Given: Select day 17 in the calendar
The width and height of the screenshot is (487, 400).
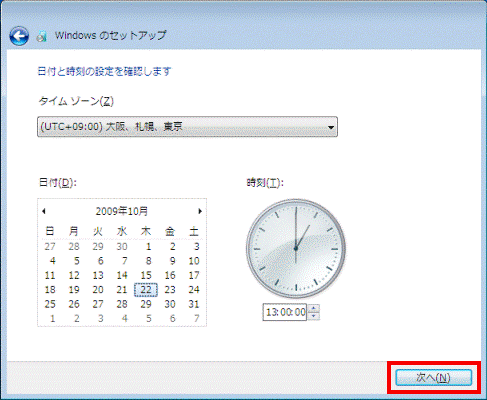Looking at the screenshot, I should [x=194, y=275].
